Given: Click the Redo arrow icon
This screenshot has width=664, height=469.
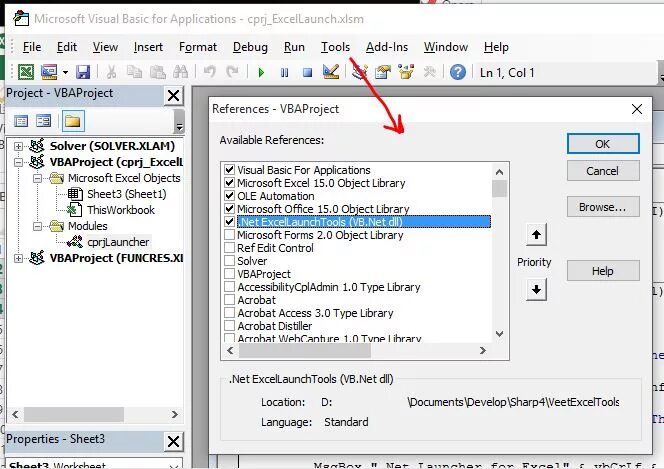Looking at the screenshot, I should pyautogui.click(x=232, y=72).
